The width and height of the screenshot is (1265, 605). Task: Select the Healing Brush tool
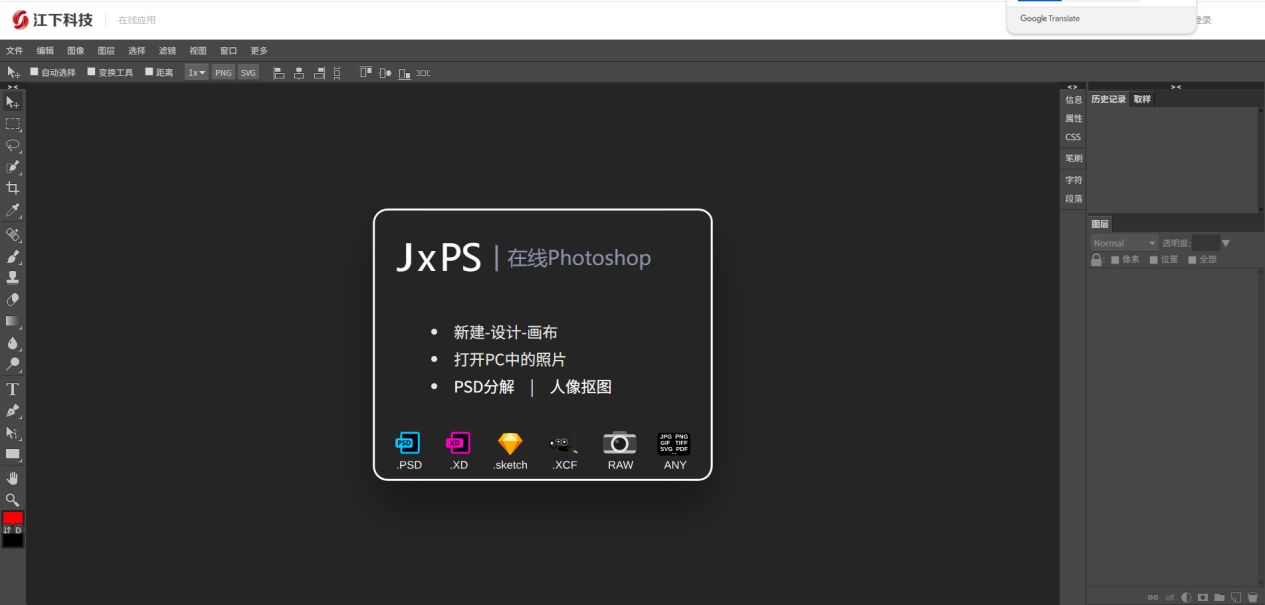click(13, 235)
